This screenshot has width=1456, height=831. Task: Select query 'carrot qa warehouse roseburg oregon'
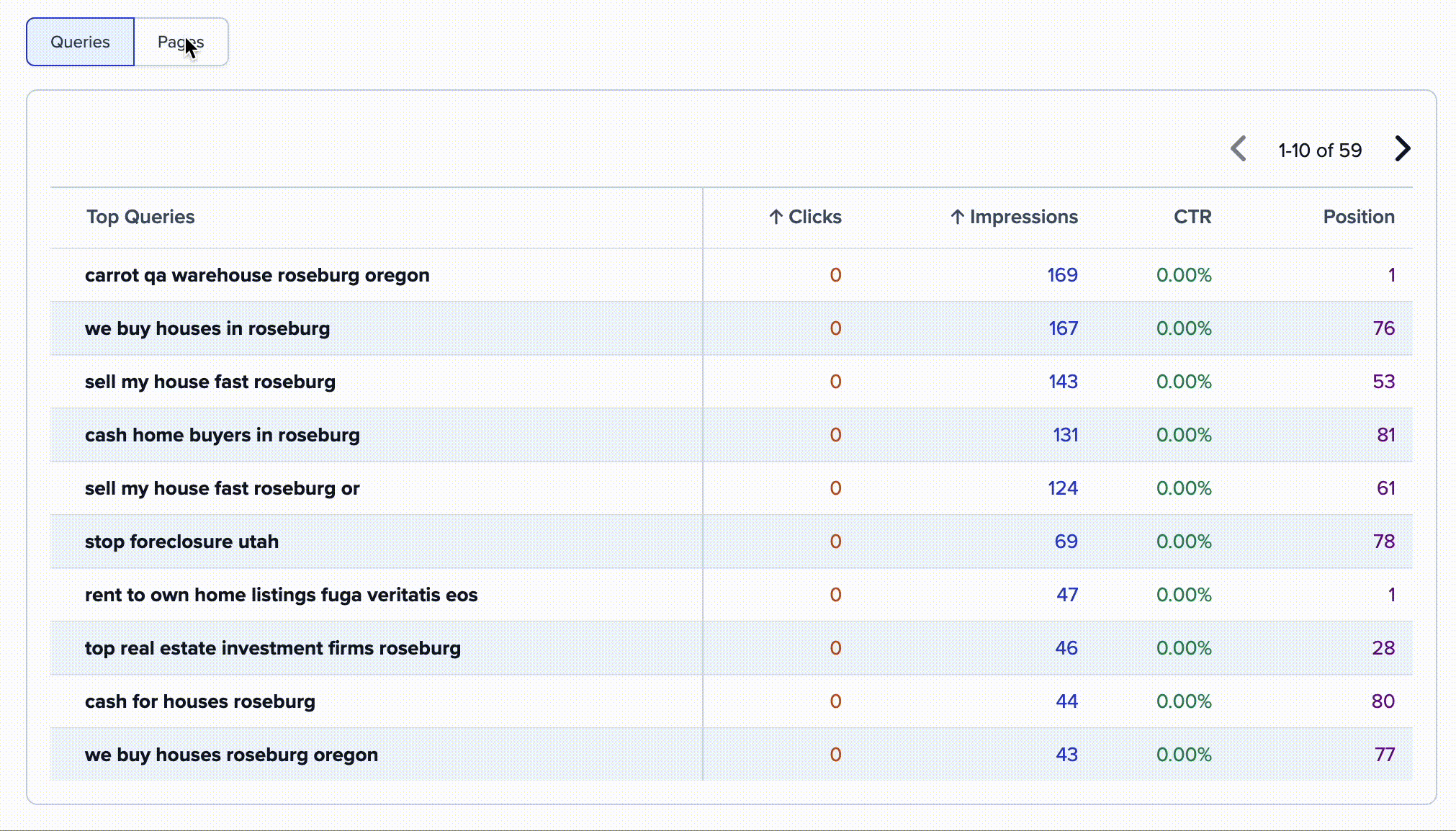(257, 275)
